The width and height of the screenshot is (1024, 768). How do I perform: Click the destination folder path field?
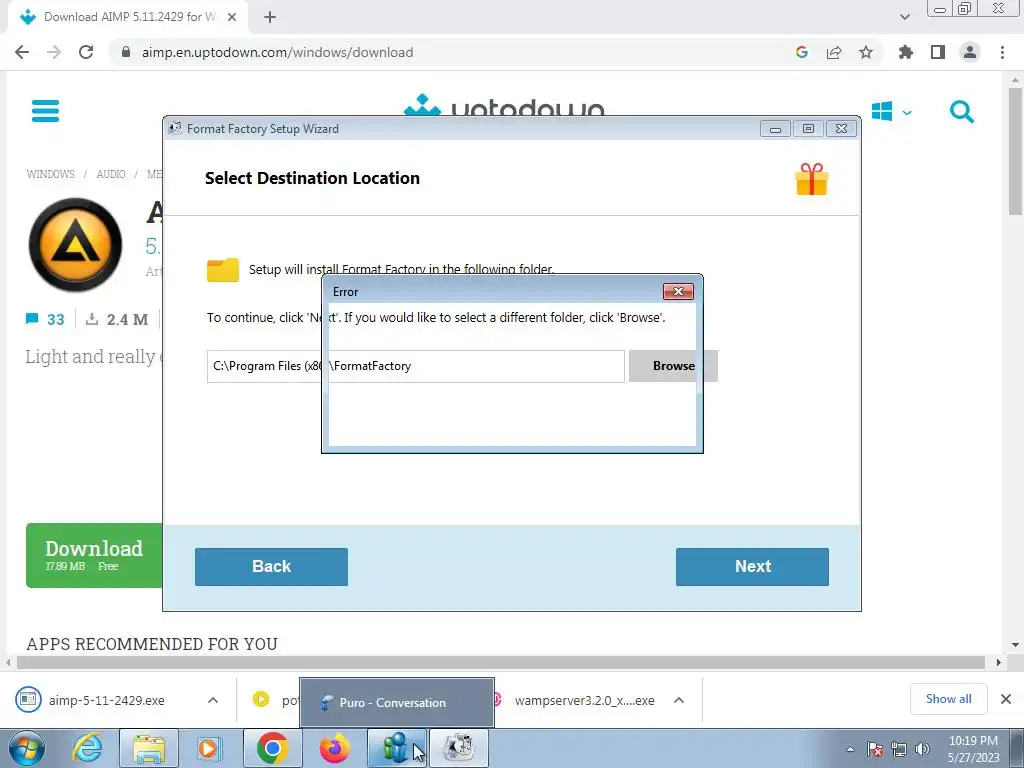pos(415,366)
